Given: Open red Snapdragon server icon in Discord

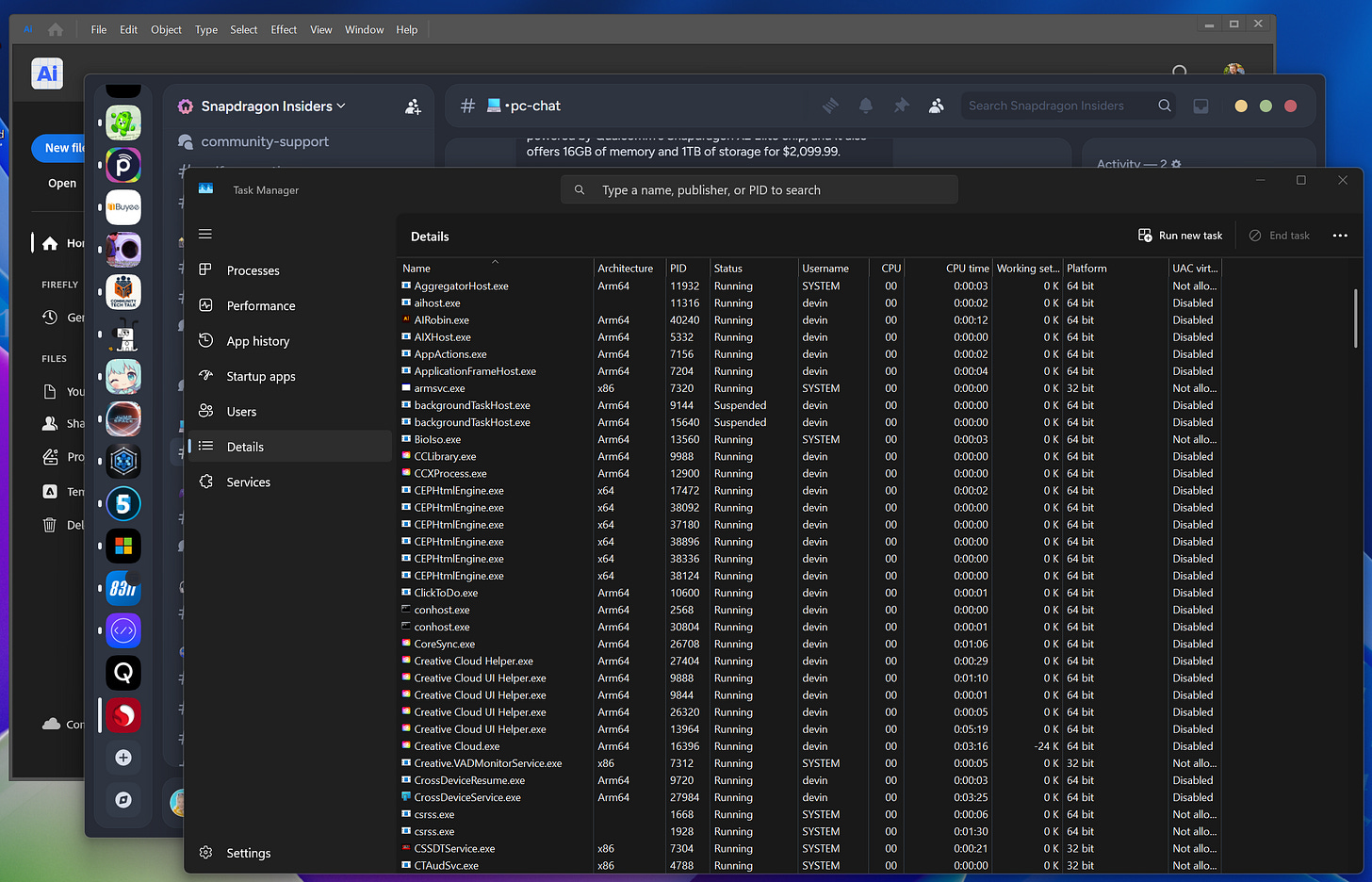Looking at the screenshot, I should 123,715.
